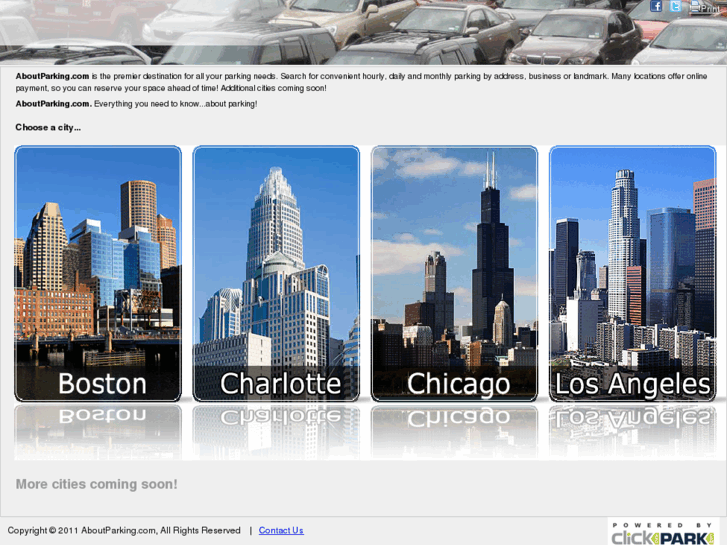Choose the Los Angeles city card
Viewport: 727px width, 545px height.
tap(632, 274)
